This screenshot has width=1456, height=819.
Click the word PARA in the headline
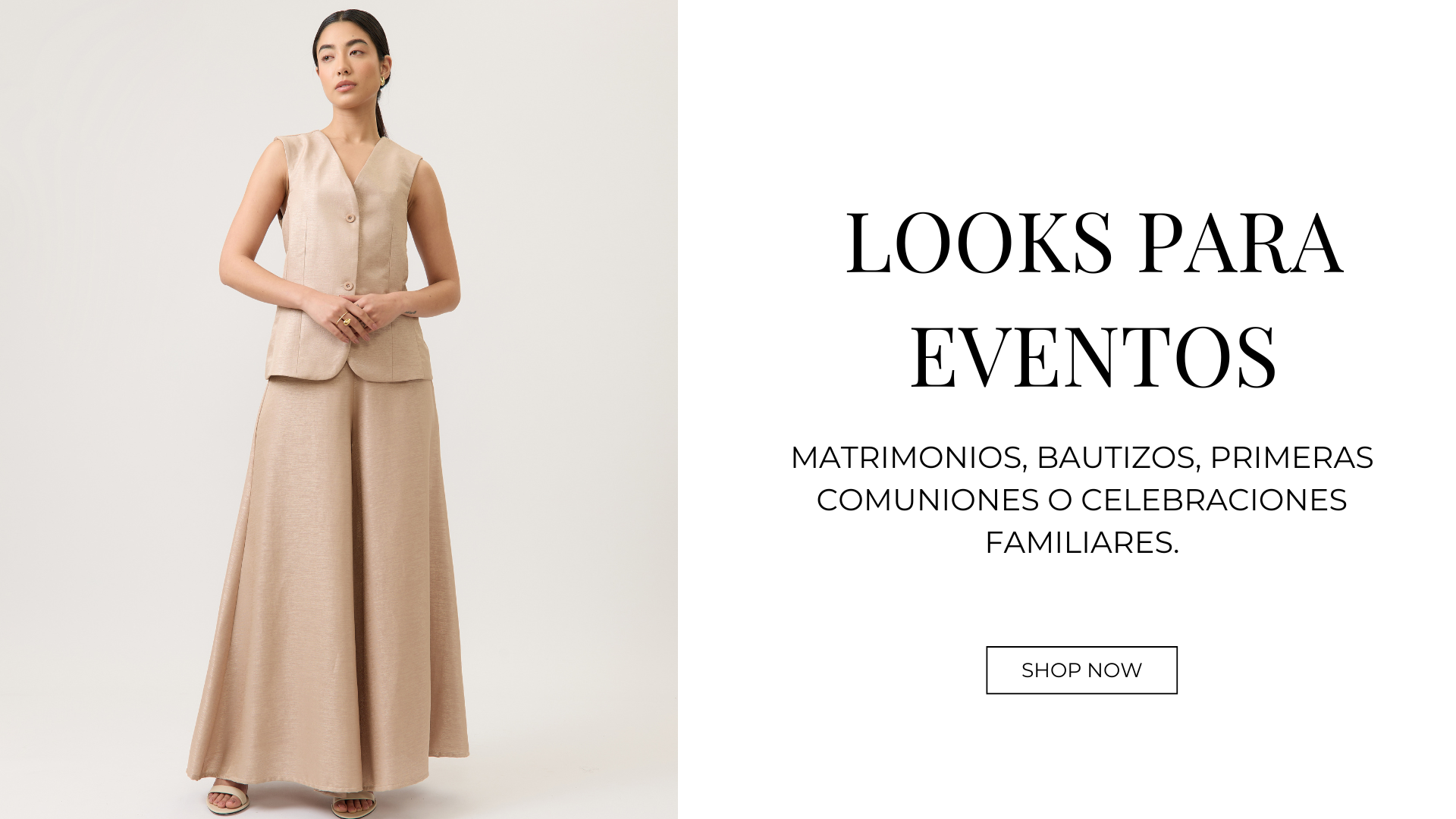click(x=1241, y=243)
